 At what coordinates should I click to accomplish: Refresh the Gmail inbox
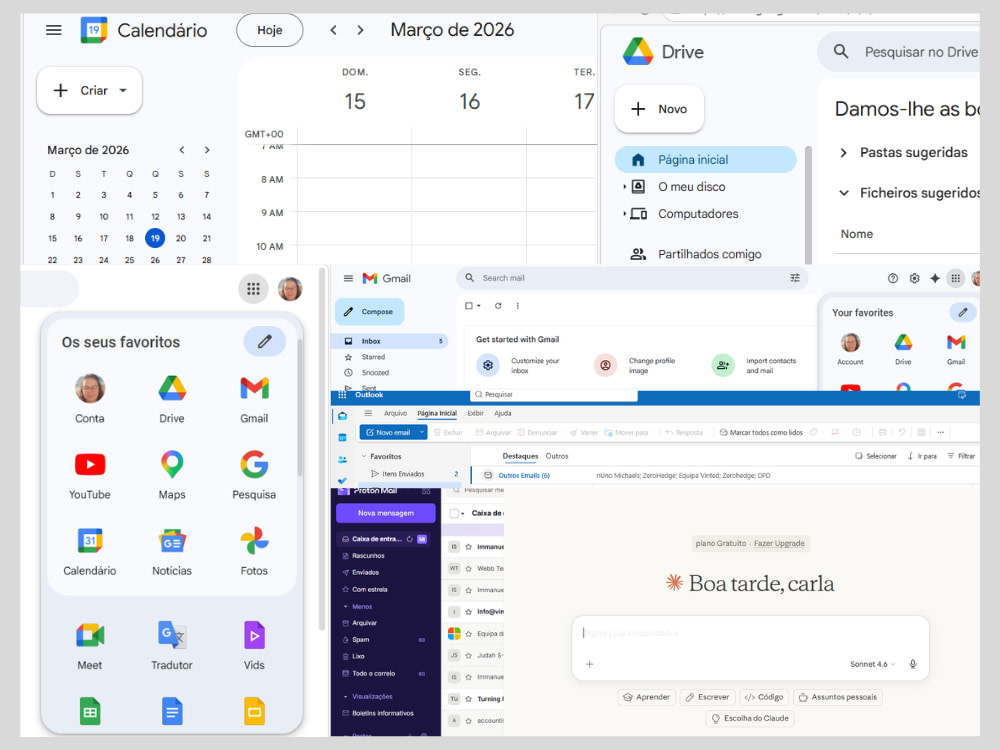click(x=498, y=305)
